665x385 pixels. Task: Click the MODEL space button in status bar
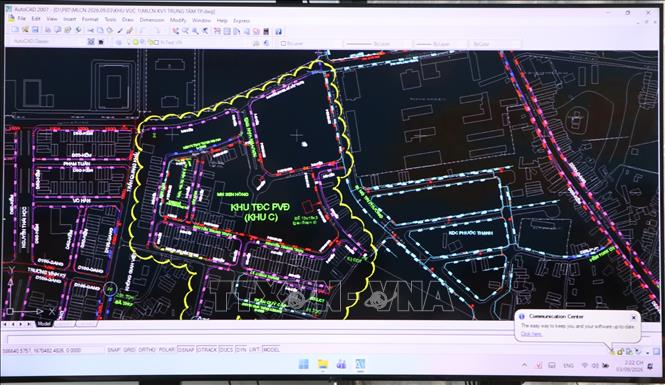(x=271, y=349)
